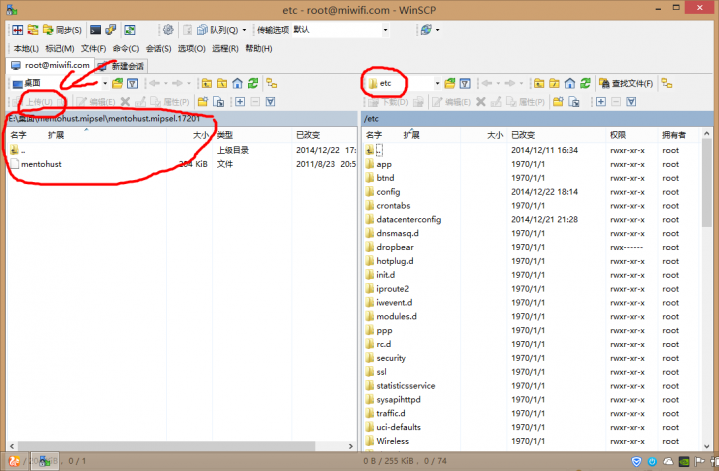This screenshot has width=719, height=471.
Task: Select the mentohust file in local panel
Action: [41, 164]
